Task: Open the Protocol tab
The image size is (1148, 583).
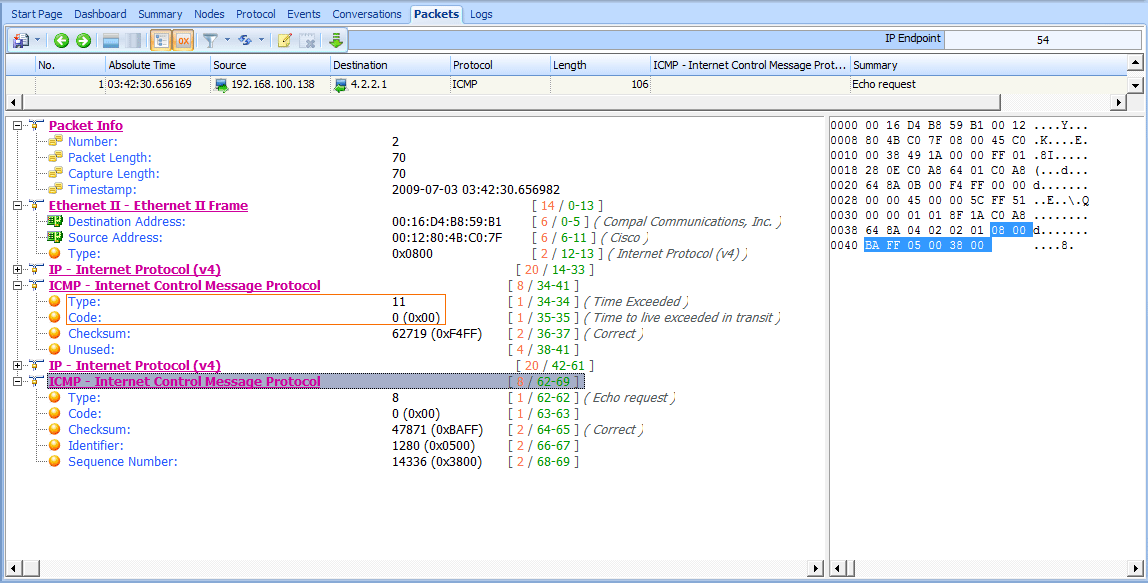Action: point(256,14)
